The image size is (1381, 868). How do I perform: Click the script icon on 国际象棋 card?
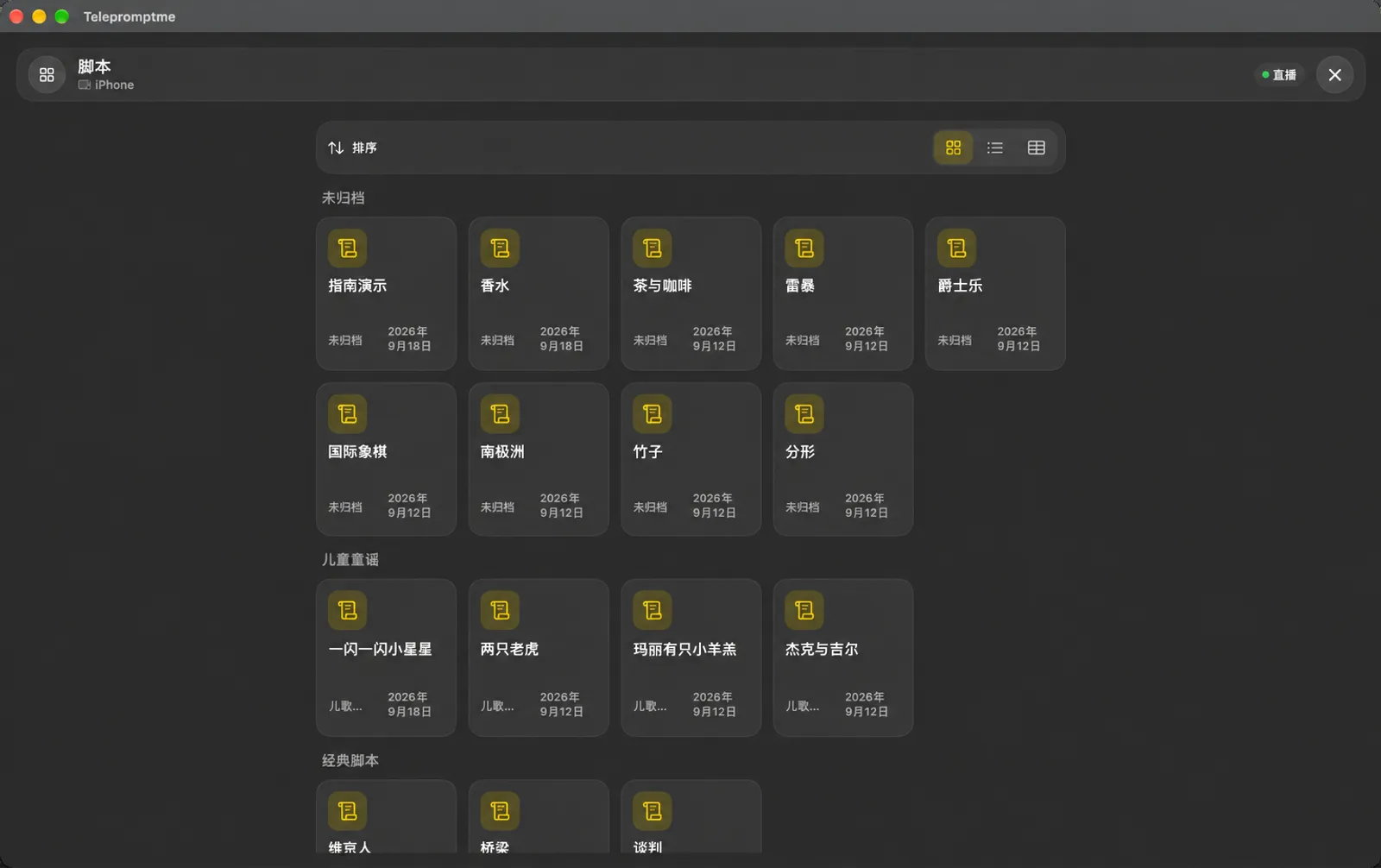(x=347, y=414)
